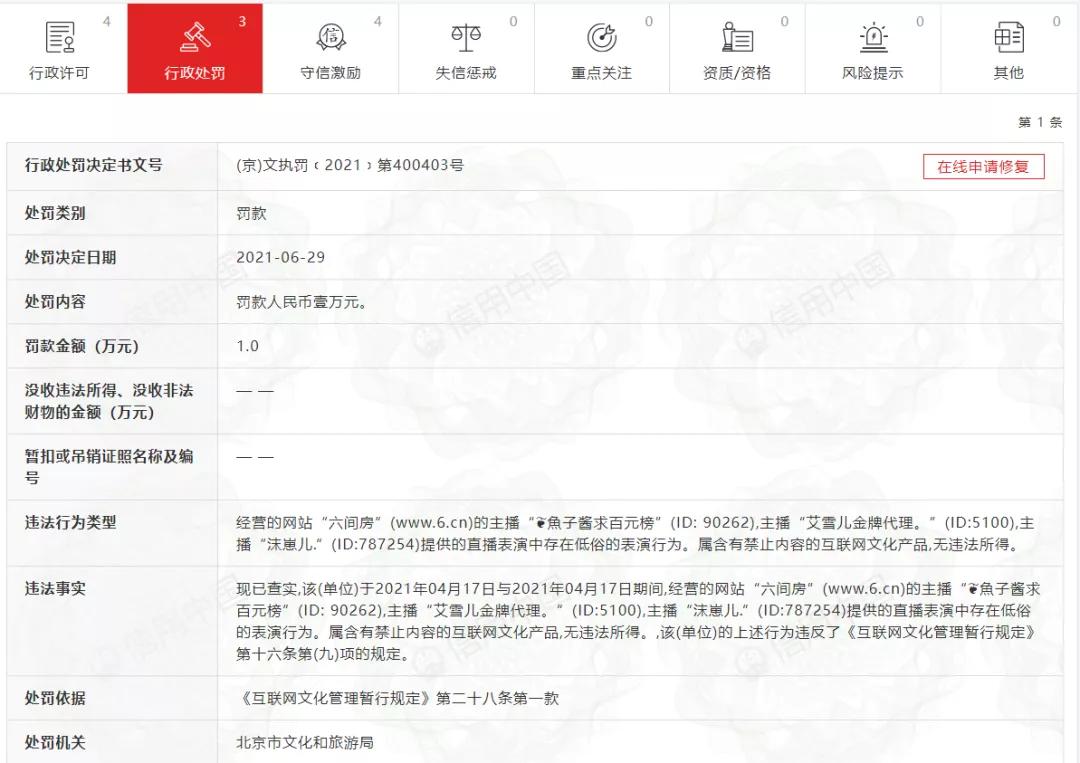Open the 失信惩戒 scales icon
Viewport: 1080px width, 763px height.
tap(466, 37)
